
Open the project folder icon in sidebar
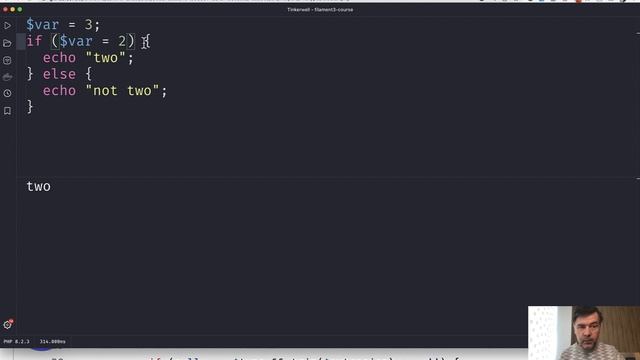7,43
